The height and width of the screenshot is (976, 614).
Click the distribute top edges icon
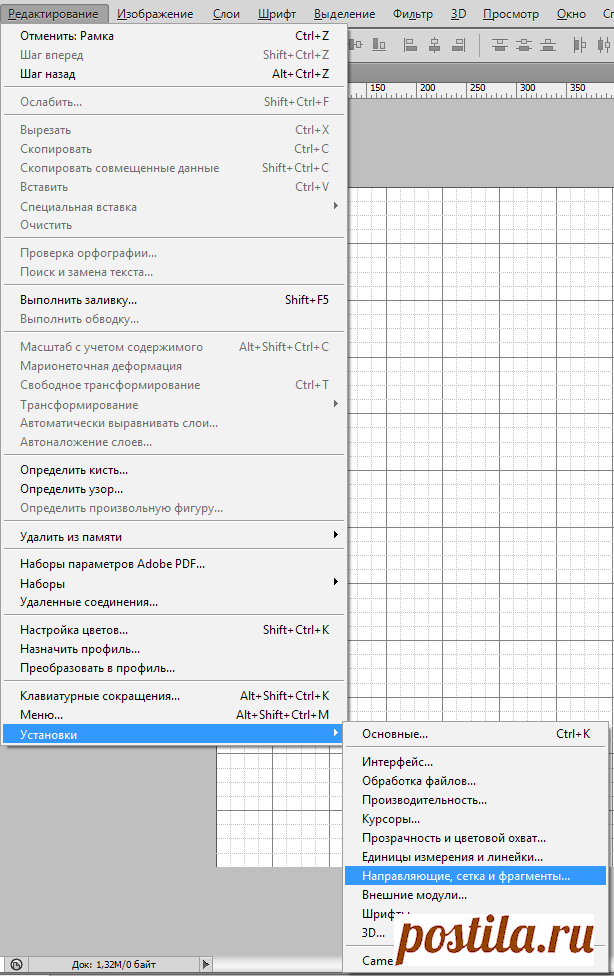point(499,45)
